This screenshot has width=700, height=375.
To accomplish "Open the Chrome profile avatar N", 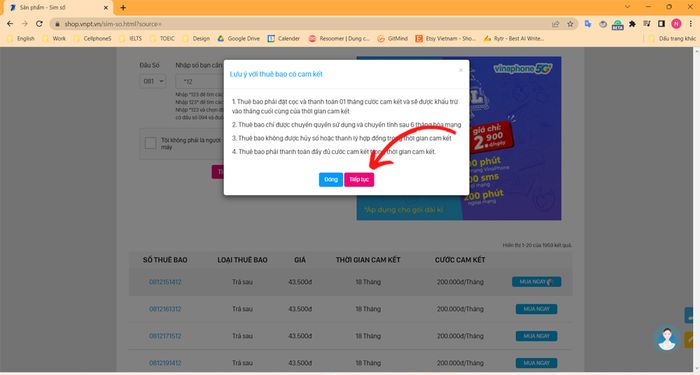I will click(x=676, y=24).
